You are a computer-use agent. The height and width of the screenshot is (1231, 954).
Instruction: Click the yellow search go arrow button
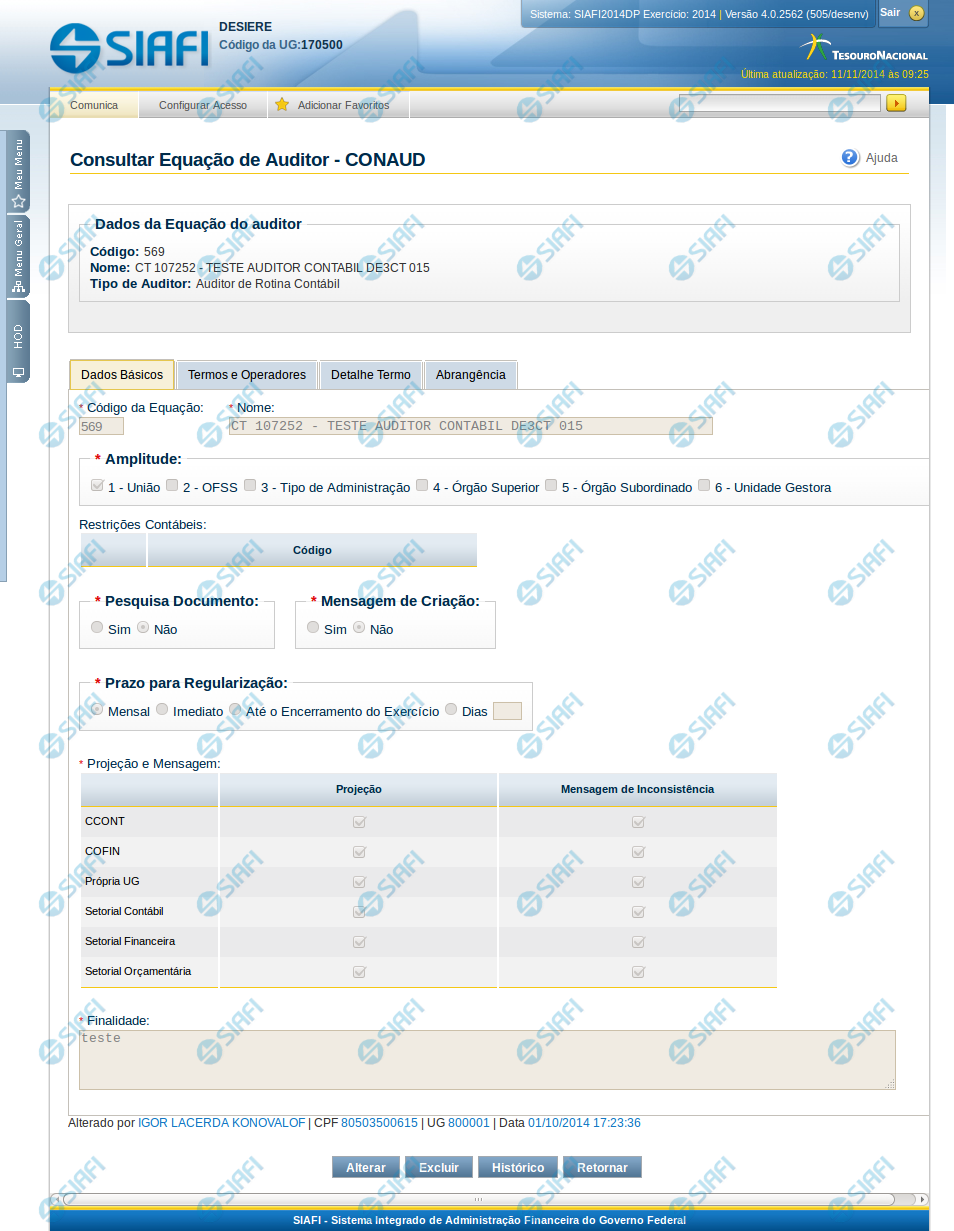[x=896, y=103]
